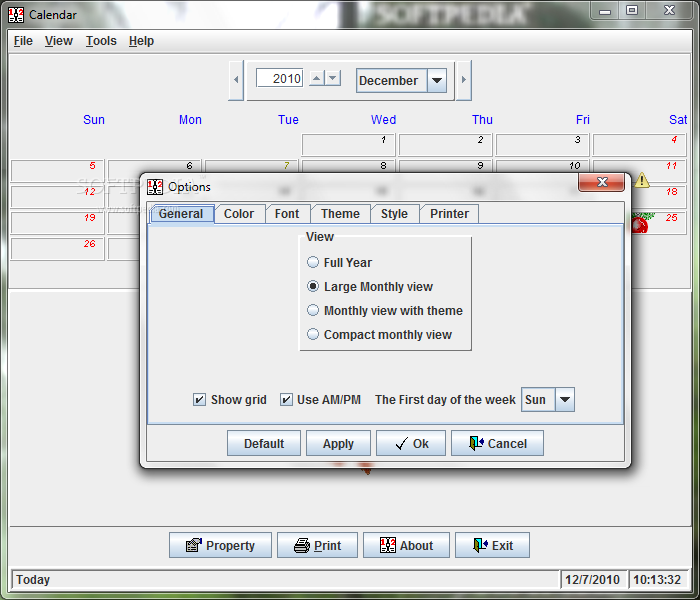Select December 3 cell in calendar
This screenshot has height=600, width=700.
tap(542, 145)
